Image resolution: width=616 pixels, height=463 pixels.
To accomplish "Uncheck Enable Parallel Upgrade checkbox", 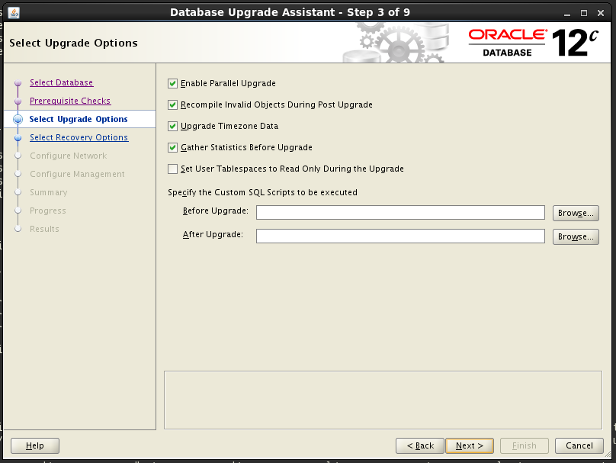I will coord(173,83).
